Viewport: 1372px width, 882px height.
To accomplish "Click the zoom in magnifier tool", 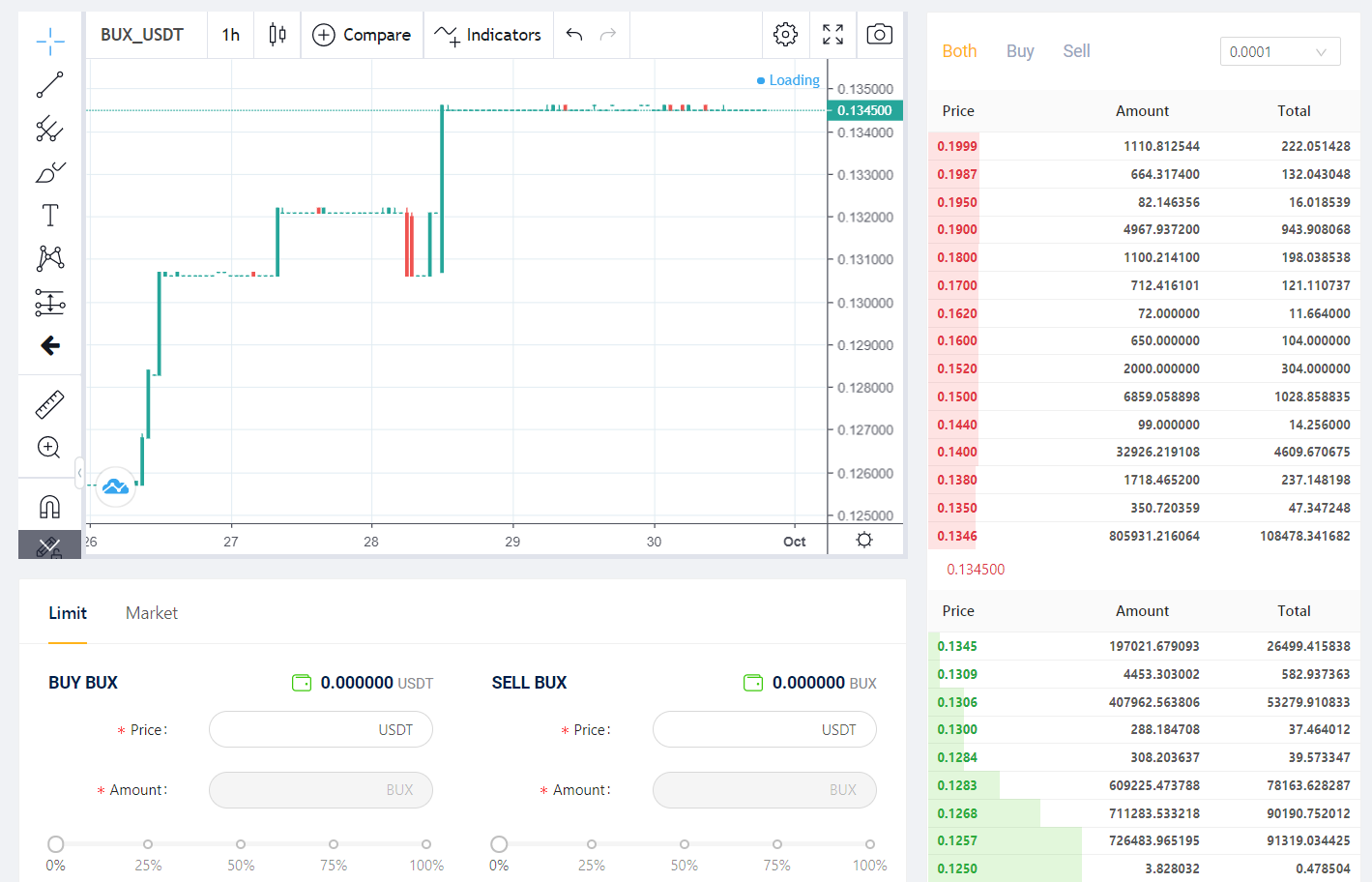I will tap(49, 448).
